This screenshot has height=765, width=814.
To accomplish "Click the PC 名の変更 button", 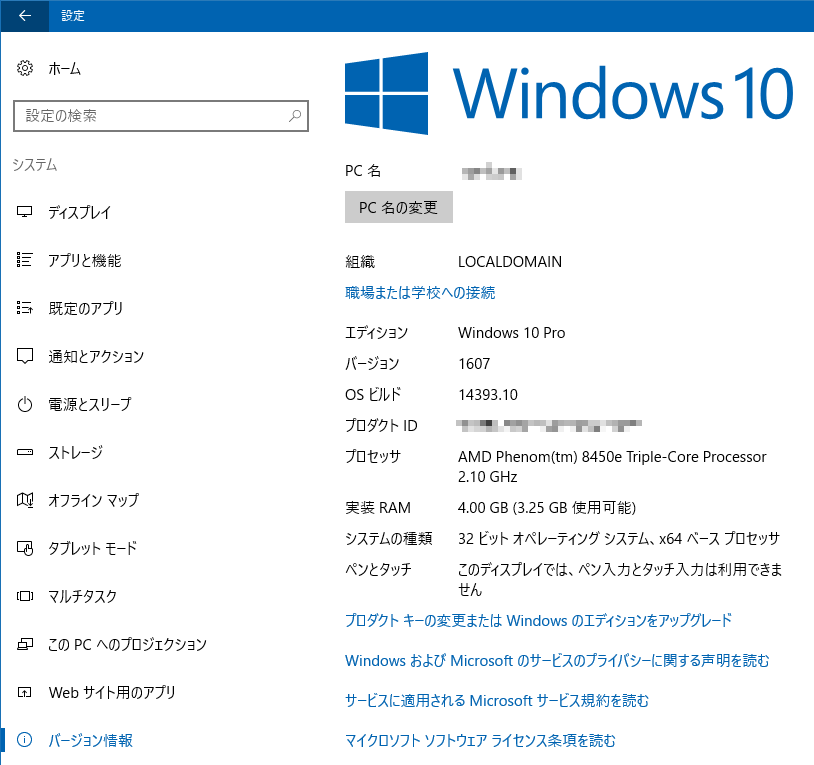I will [399, 207].
